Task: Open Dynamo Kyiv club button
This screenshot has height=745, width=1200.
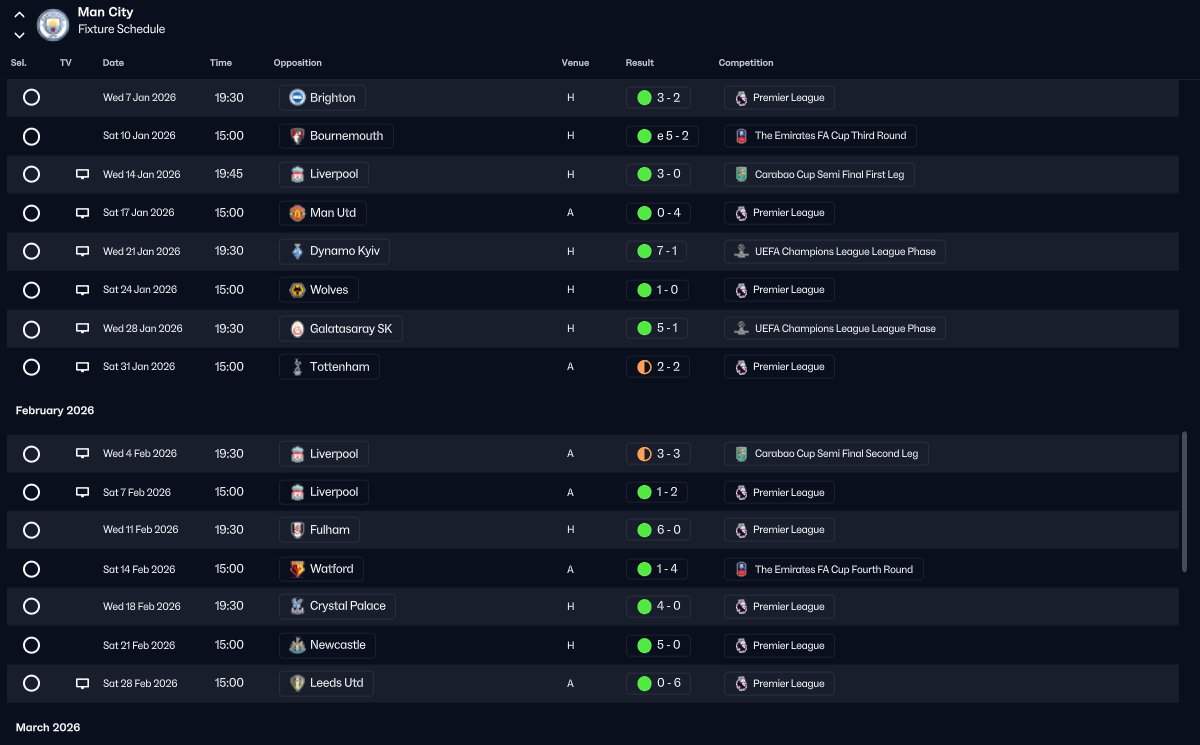Action: (x=334, y=251)
